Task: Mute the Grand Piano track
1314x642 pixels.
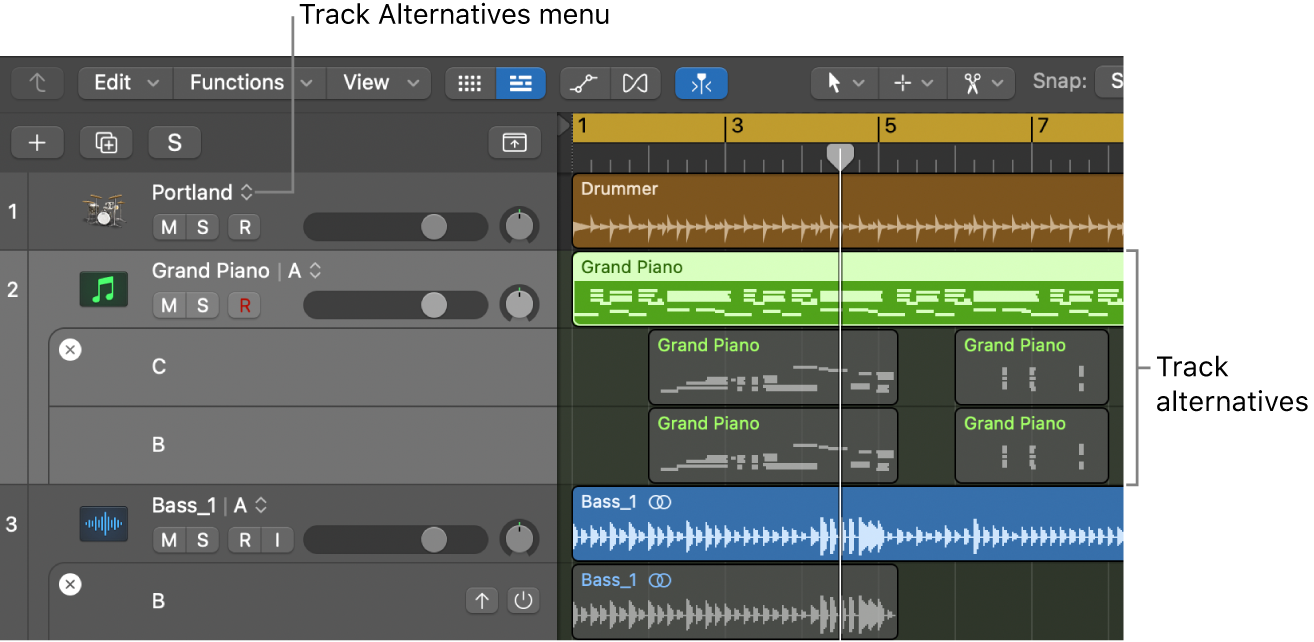Action: 169,305
